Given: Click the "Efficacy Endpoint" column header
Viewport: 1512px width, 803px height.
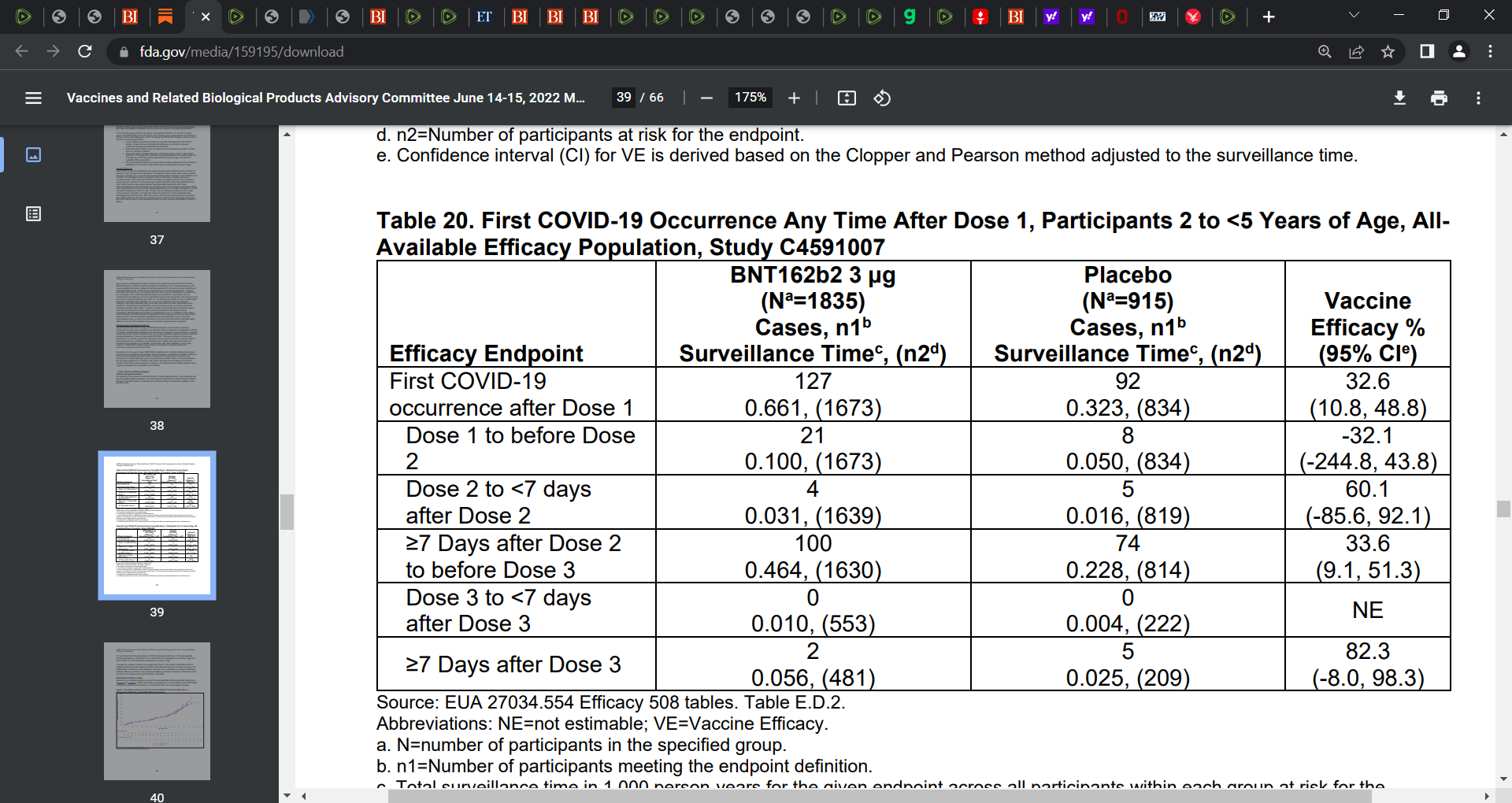Looking at the screenshot, I should (x=486, y=353).
